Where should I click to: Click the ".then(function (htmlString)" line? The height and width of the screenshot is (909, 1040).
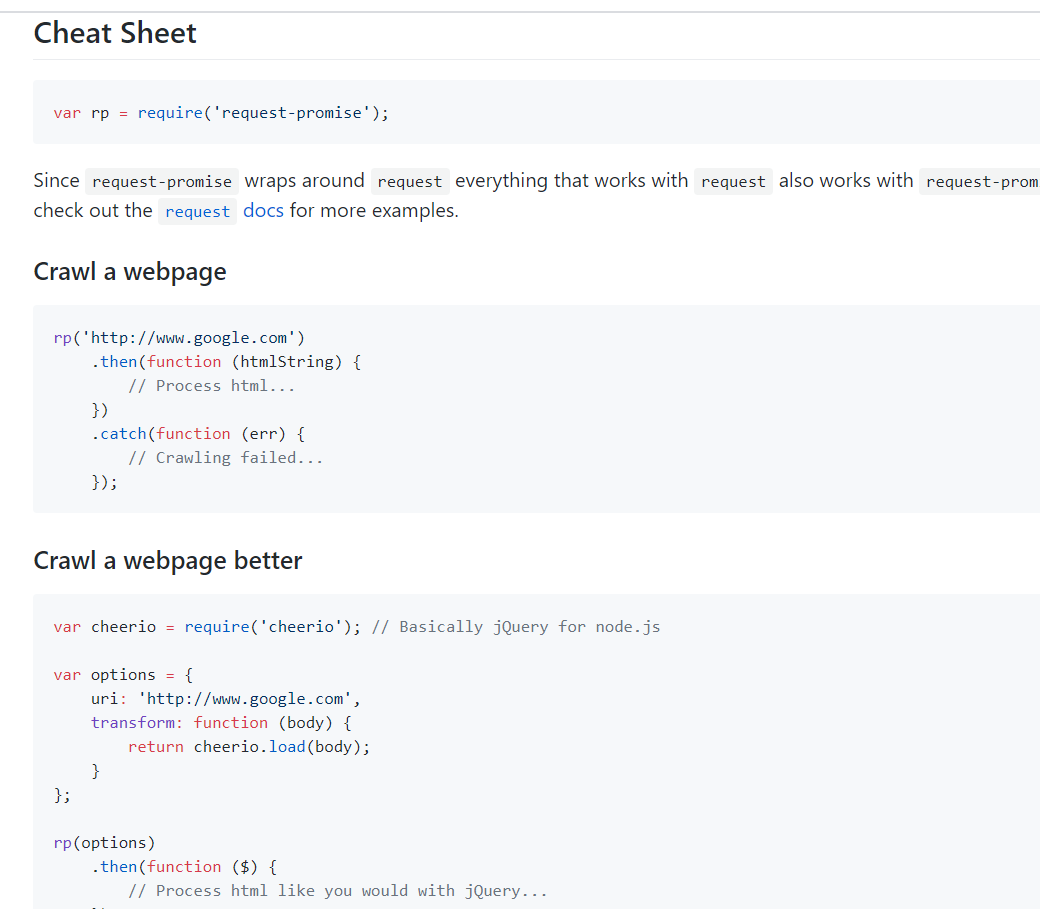coord(226,362)
